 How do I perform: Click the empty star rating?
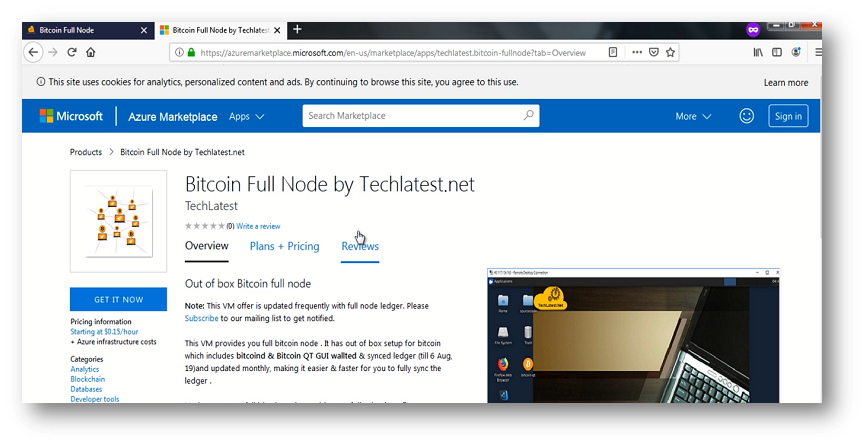pos(205,226)
